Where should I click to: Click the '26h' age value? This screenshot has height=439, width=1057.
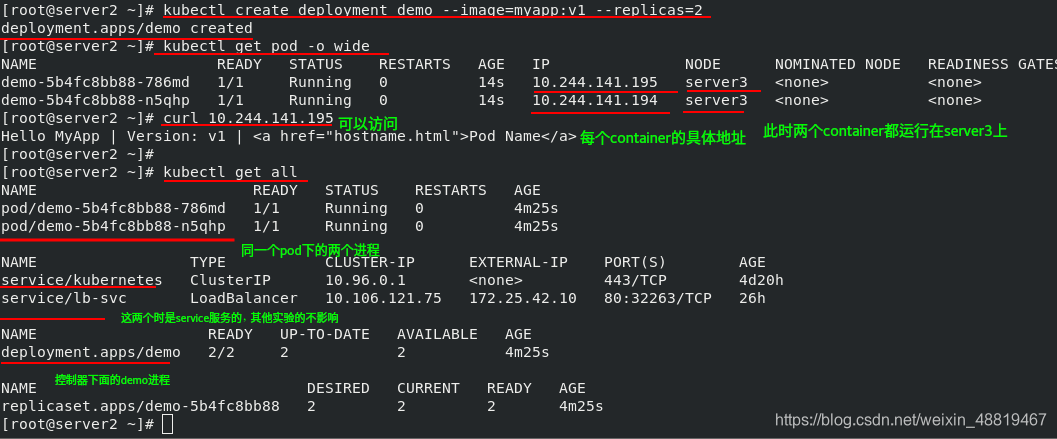coord(752,298)
